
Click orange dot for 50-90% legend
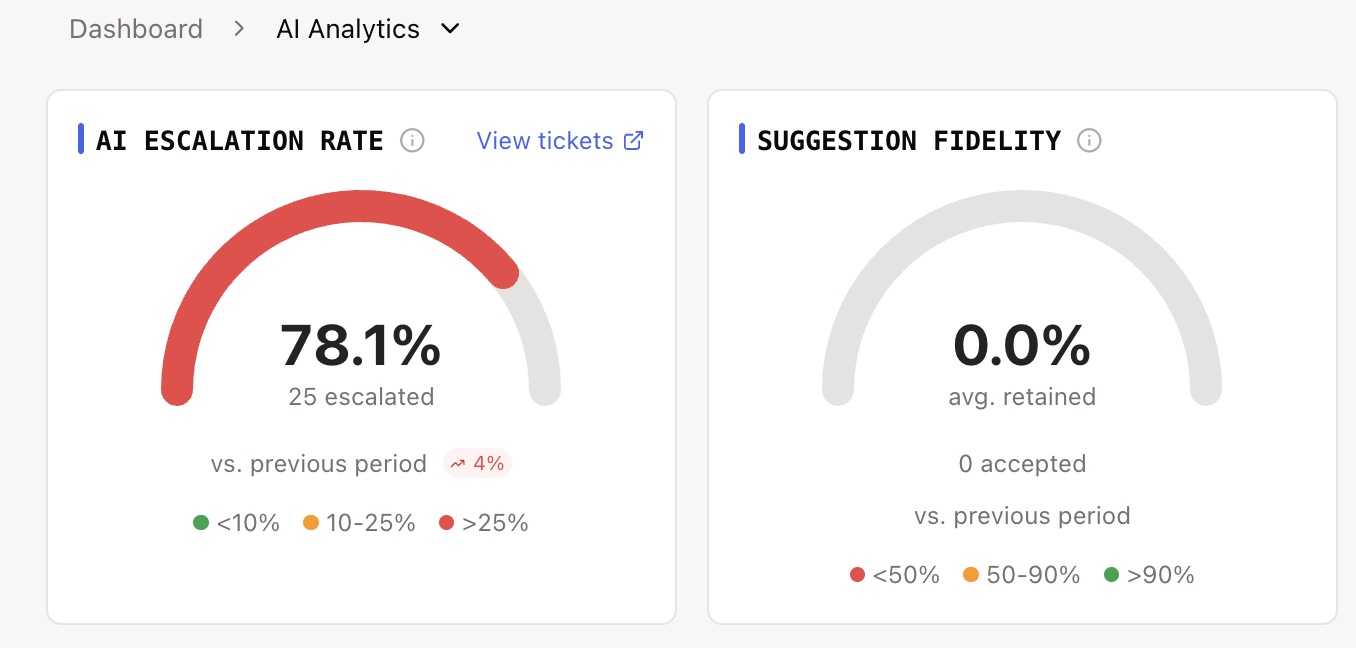tap(970, 575)
